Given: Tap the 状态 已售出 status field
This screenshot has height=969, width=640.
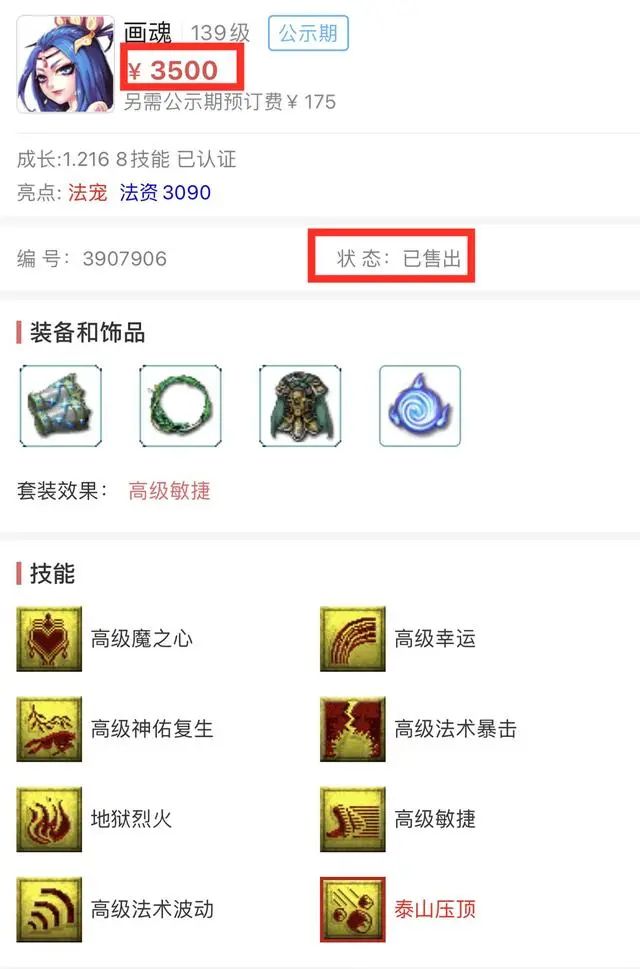Looking at the screenshot, I should click(x=399, y=258).
